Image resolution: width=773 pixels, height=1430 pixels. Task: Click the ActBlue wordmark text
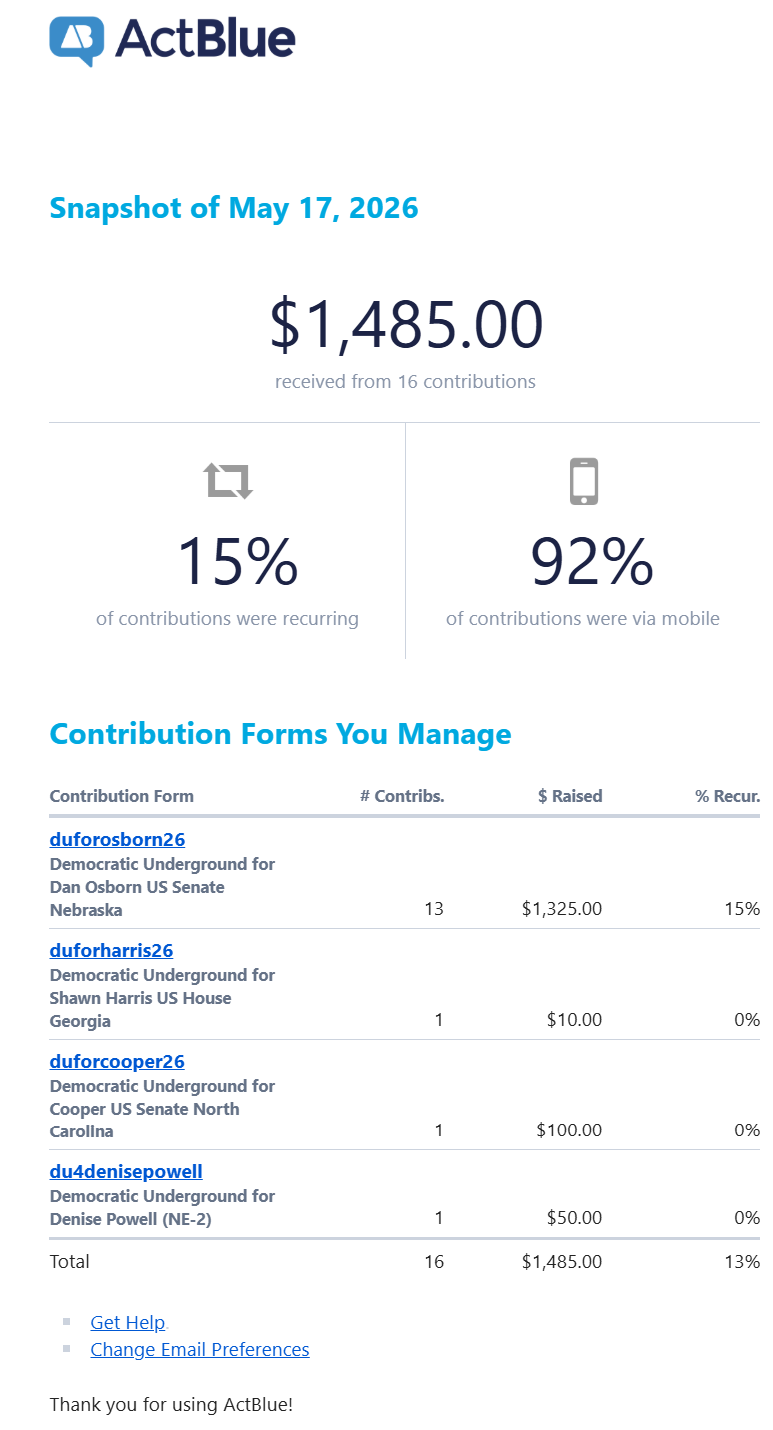click(205, 39)
